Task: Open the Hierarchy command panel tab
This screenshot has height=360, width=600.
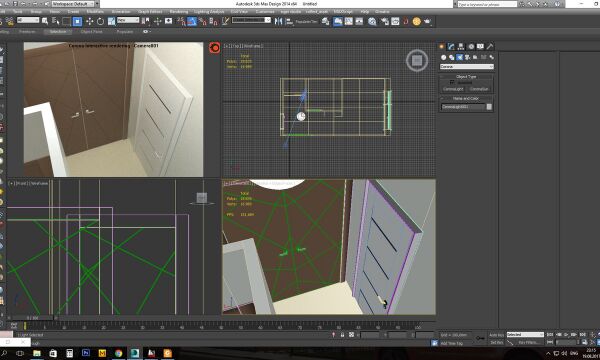Action: (461, 46)
